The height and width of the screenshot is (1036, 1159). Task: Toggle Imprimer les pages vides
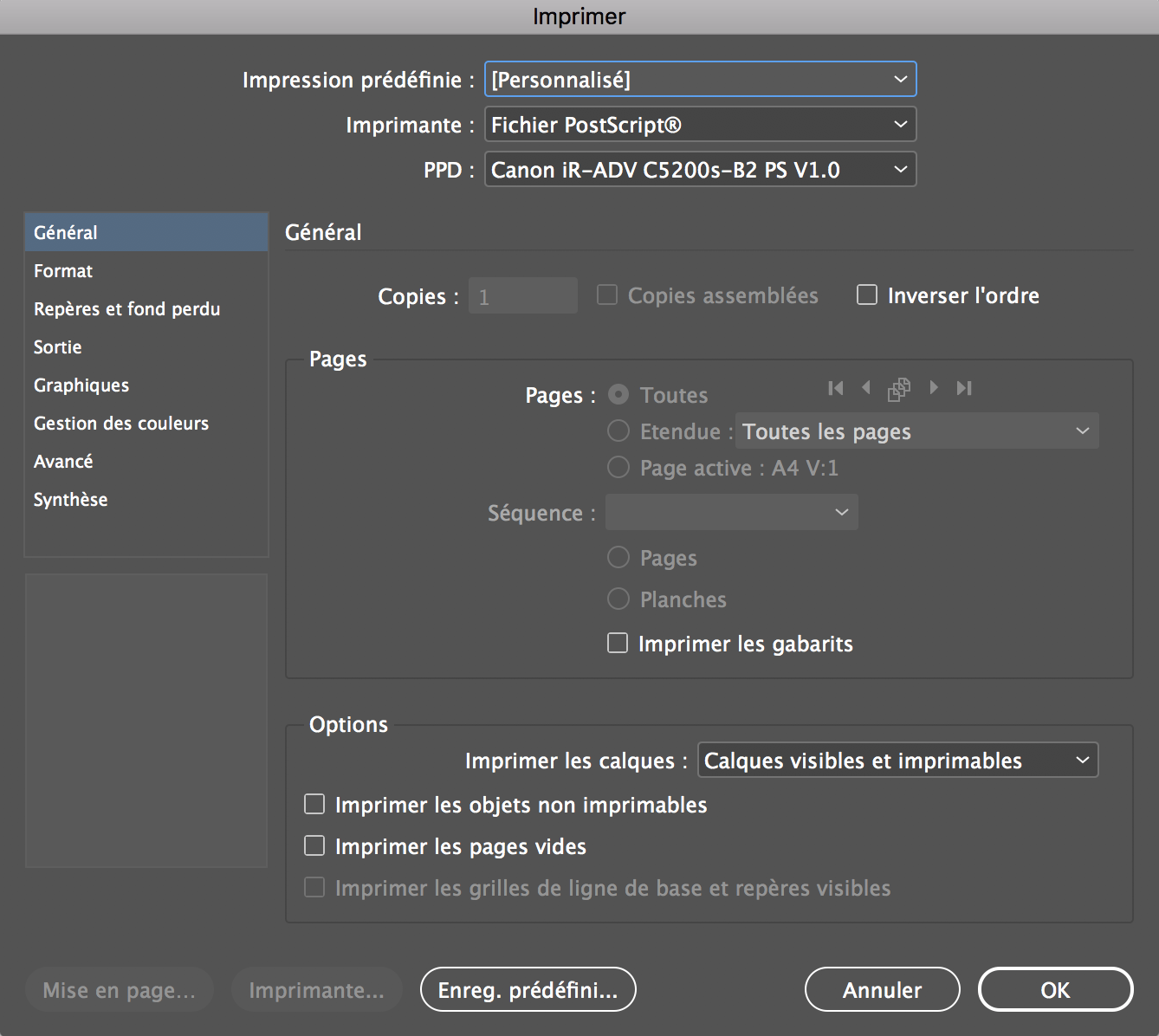coord(314,846)
